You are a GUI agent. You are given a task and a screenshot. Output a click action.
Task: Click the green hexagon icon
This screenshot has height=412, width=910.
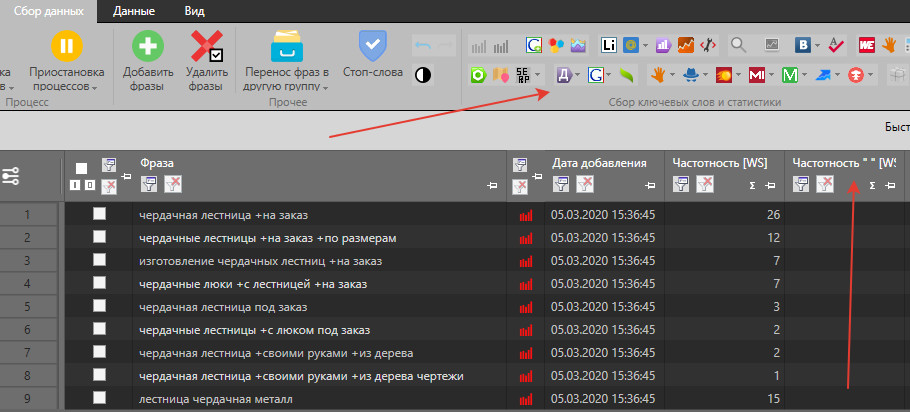point(478,75)
